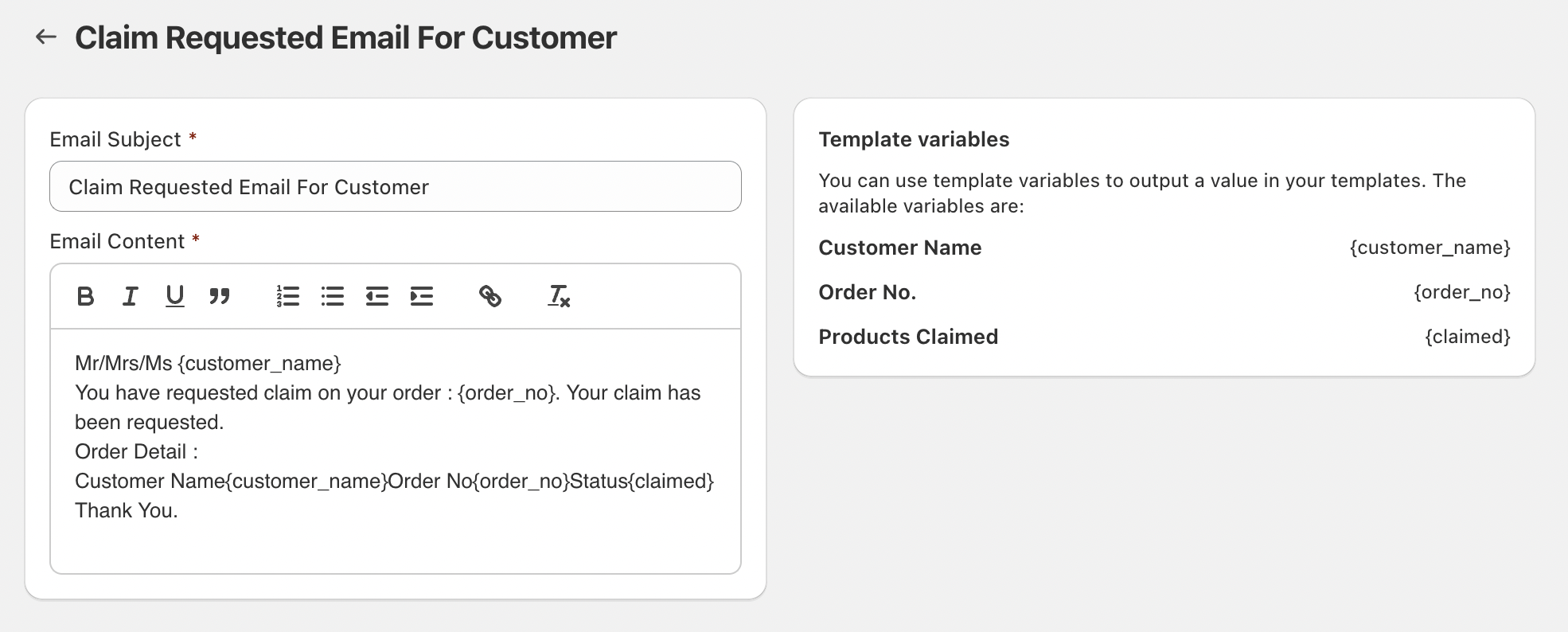Image resolution: width=1568 pixels, height=632 pixels.
Task: Click the bold 'Order No.' variable label
Action: 867,292
